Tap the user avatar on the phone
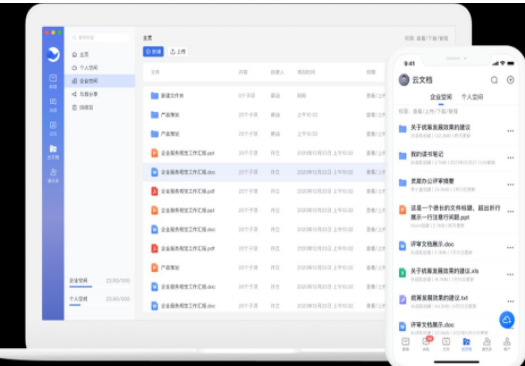This screenshot has height=366, width=525. 404,80
